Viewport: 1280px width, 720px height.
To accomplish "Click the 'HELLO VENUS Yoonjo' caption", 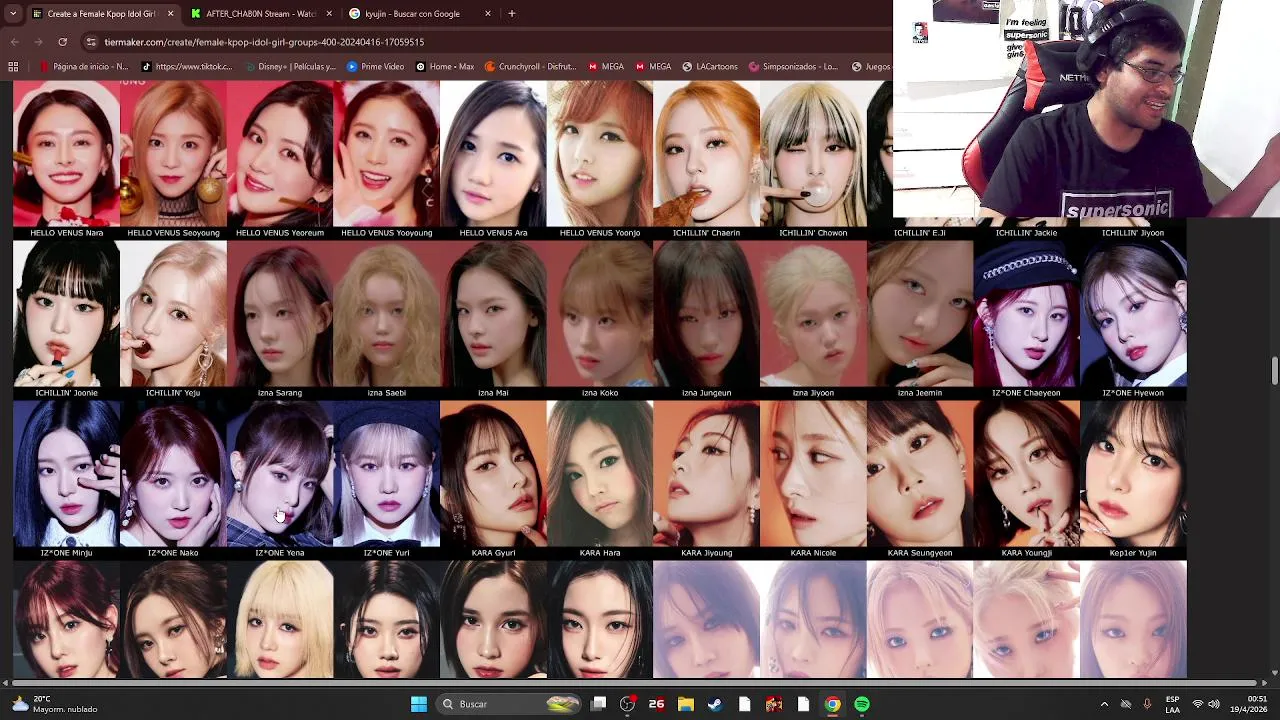I will pos(600,233).
